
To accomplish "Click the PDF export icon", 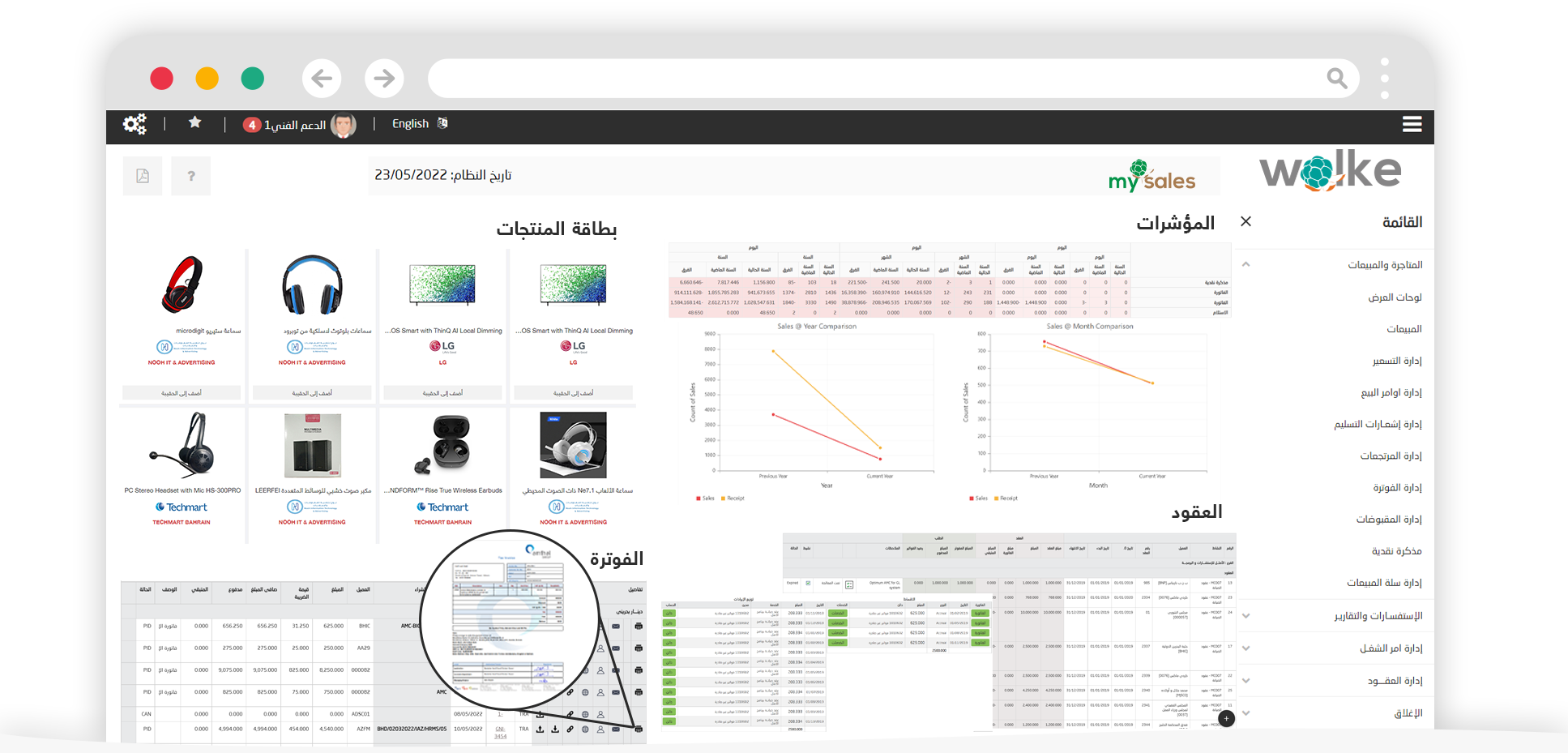I will 143,176.
